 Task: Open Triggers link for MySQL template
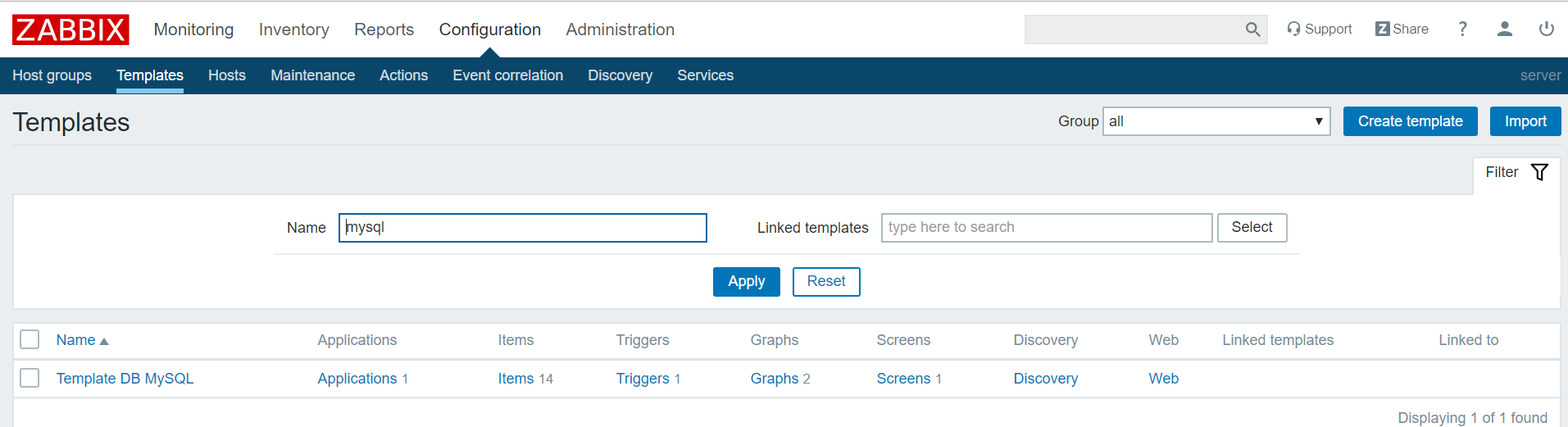point(643,379)
